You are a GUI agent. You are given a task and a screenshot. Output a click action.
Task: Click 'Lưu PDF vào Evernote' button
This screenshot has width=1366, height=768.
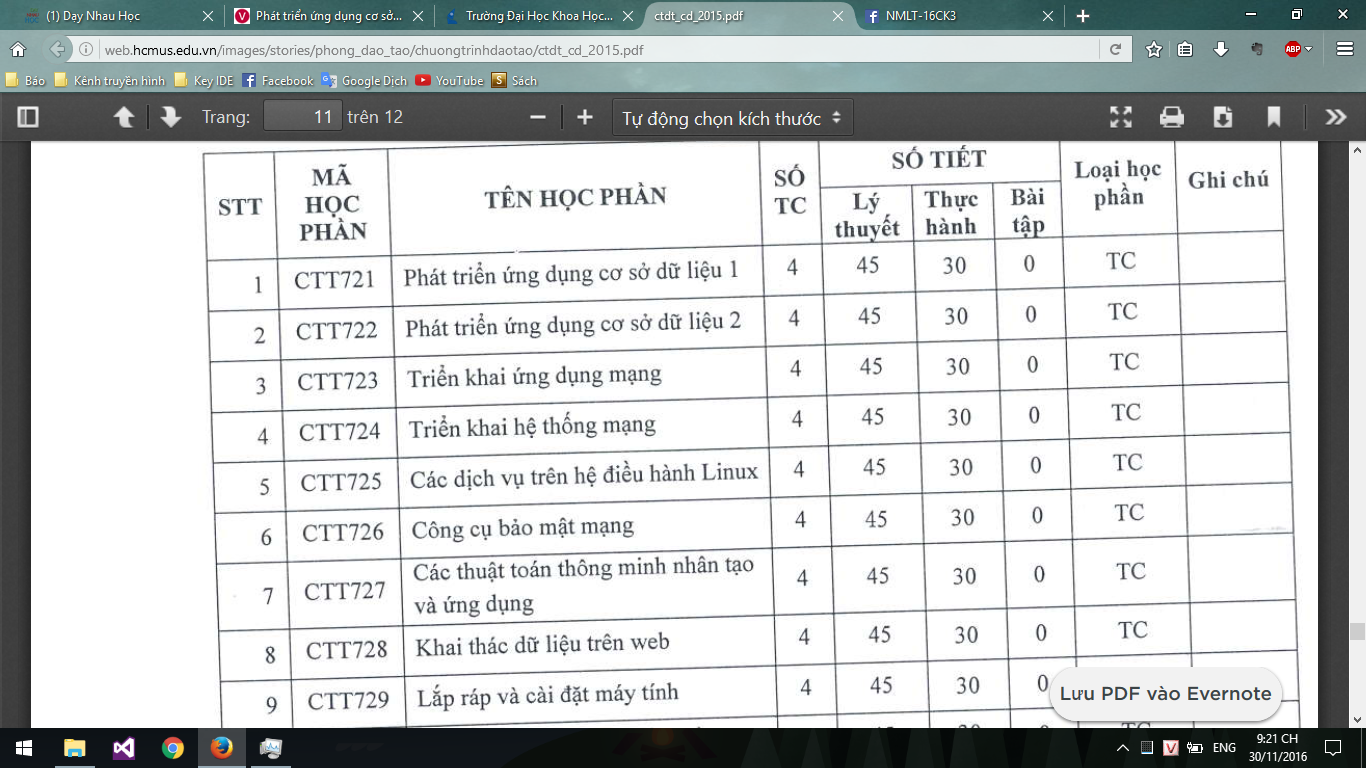coord(1165,693)
